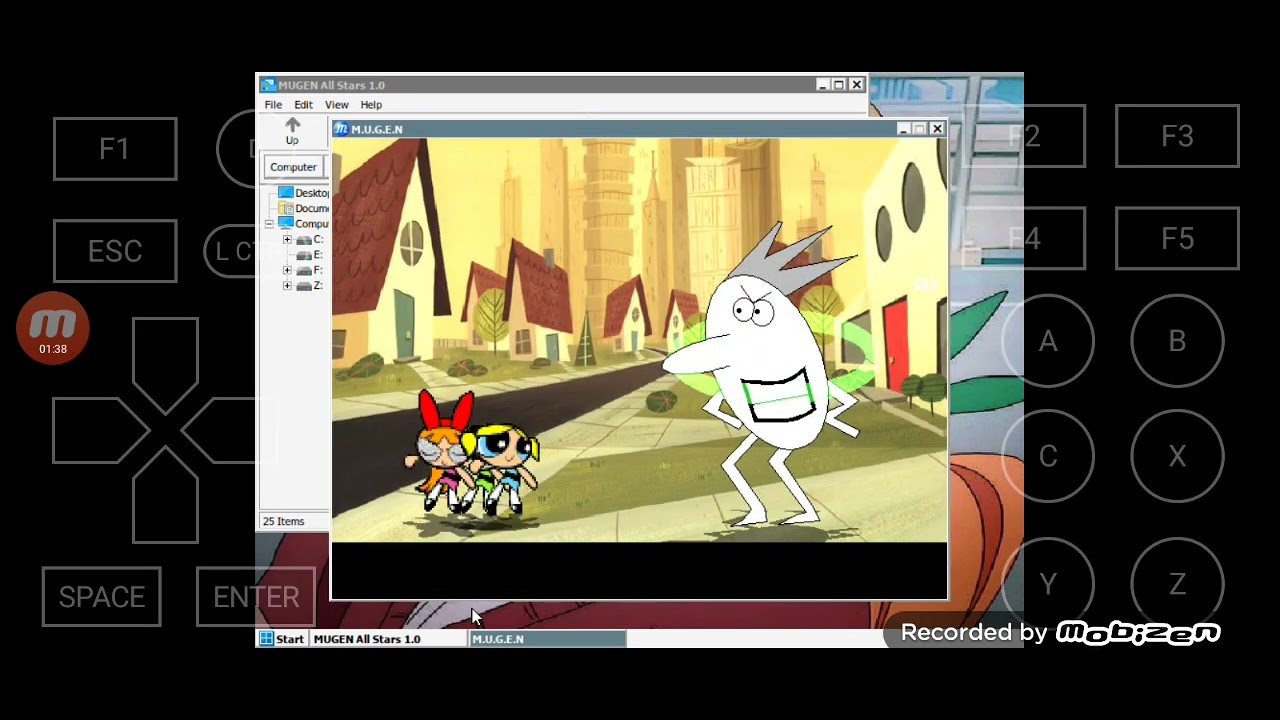
Task: Click the MUGEN All Stars title bar icon
Action: (x=268, y=85)
